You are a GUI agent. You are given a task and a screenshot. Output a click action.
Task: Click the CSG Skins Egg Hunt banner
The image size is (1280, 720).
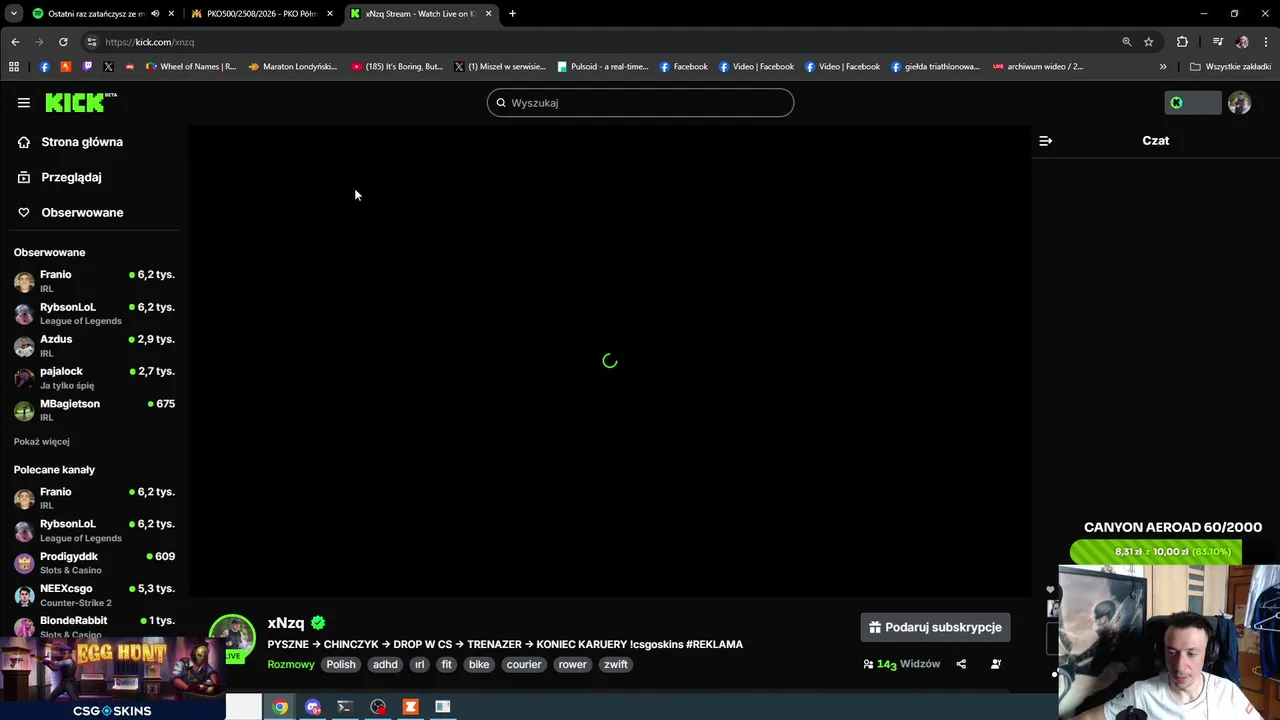point(112,680)
